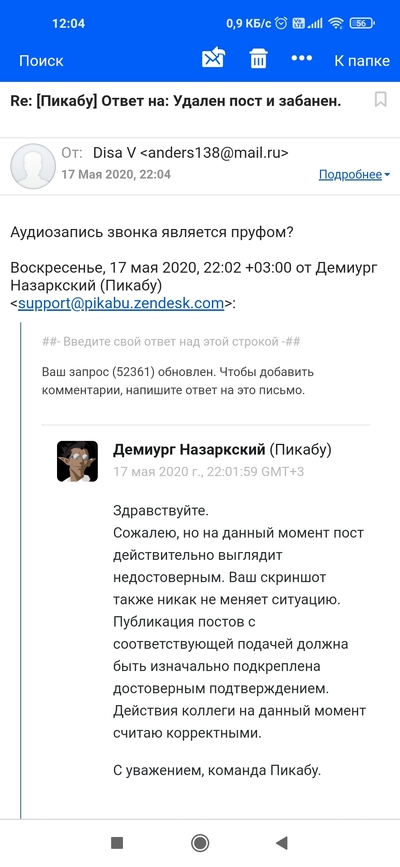Tap the 12:04 clock in status bar
Image resolution: width=400 pixels, height=867 pixels.
pyautogui.click(x=69, y=23)
